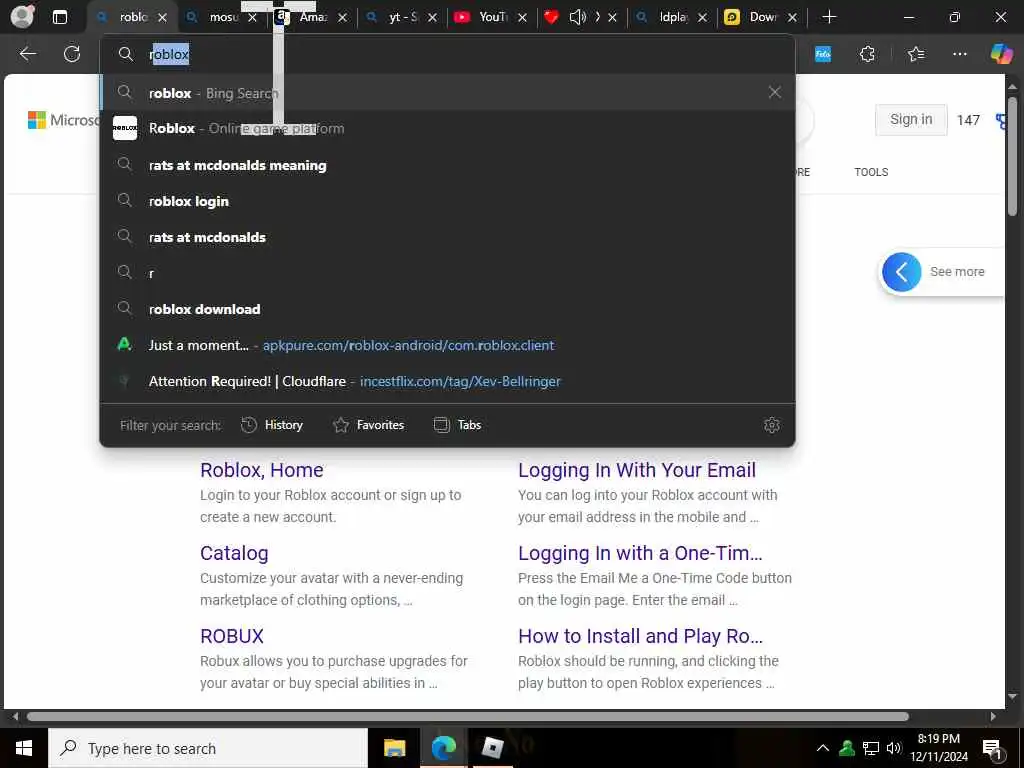The image size is (1024, 768).
Task: Close the Amazon tab
Action: pos(342,18)
